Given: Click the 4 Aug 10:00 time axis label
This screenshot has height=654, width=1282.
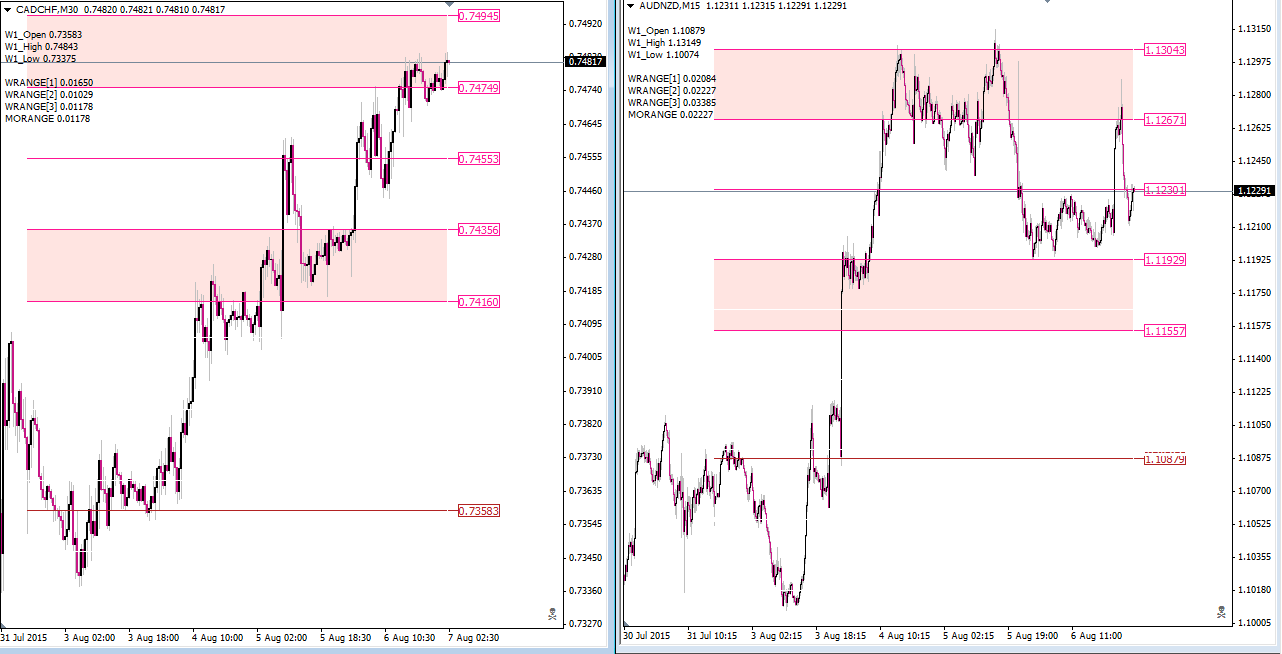Looking at the screenshot, I should pos(218,637).
